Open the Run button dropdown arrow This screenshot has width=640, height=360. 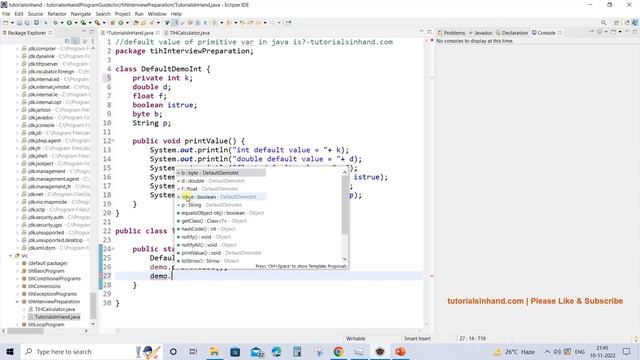click(75, 23)
